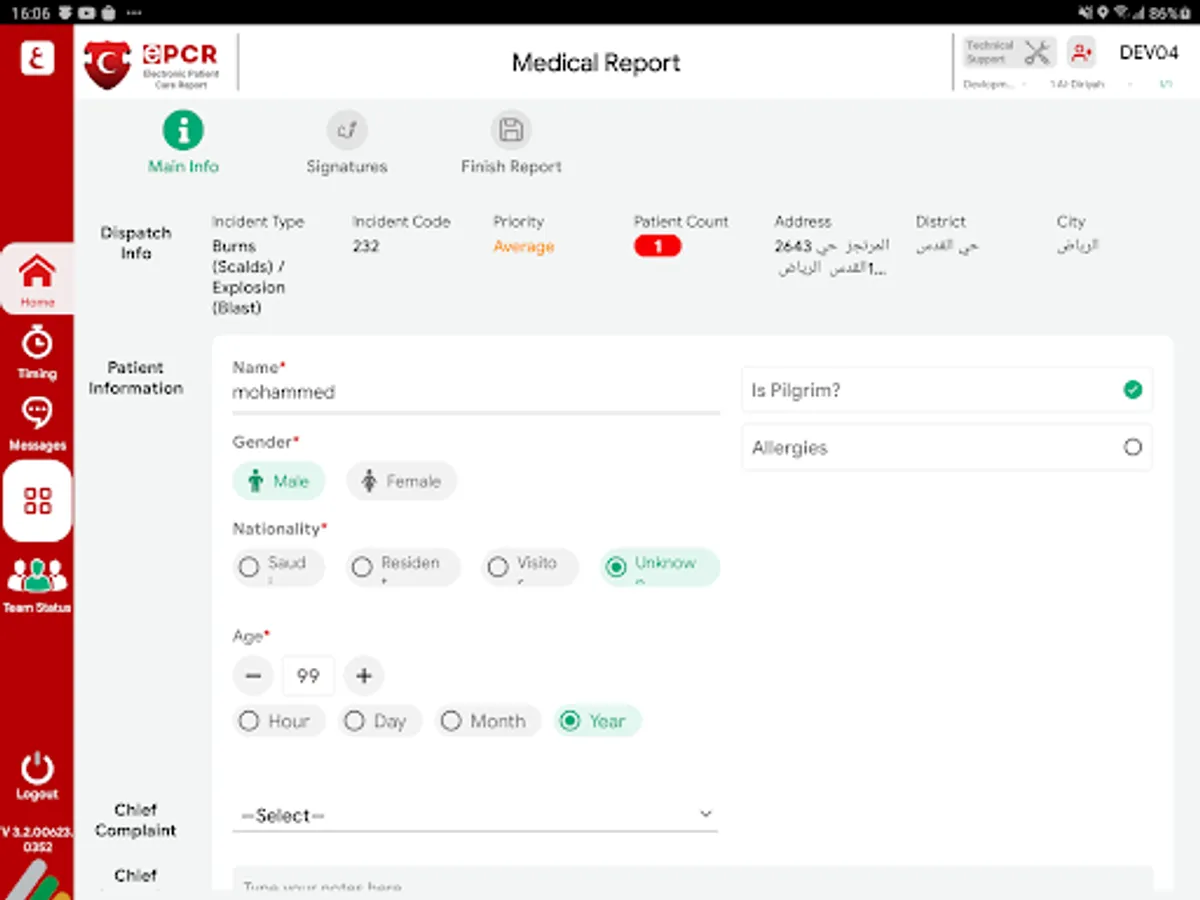Increase age with plus button
Image resolution: width=1200 pixels, height=900 pixels.
[x=364, y=676]
